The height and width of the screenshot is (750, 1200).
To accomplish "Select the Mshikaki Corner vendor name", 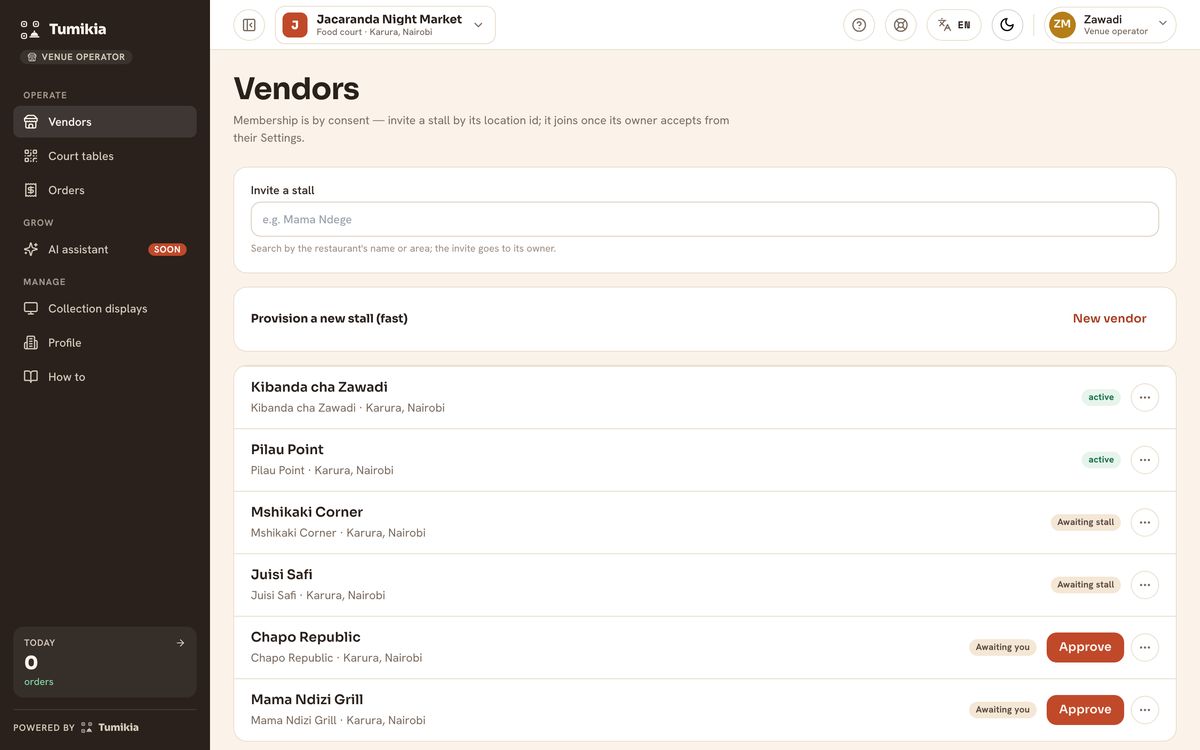I will 307,512.
